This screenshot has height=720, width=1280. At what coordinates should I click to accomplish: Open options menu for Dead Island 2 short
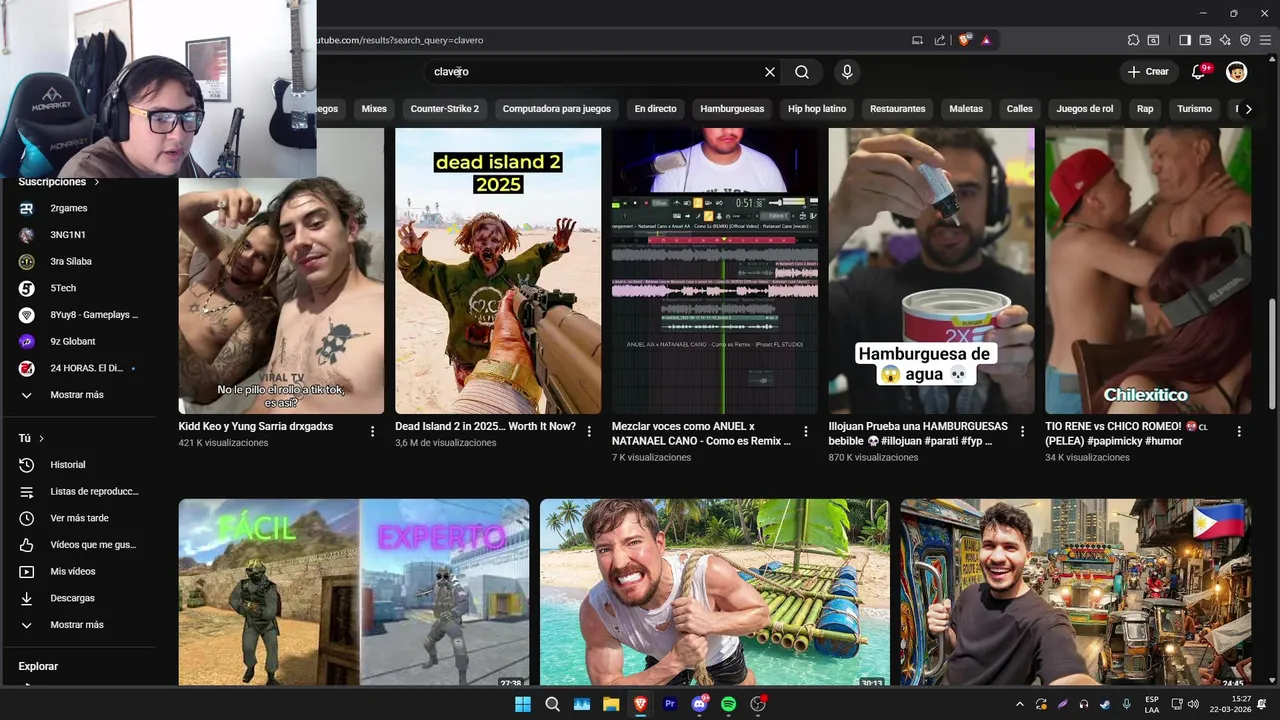click(589, 431)
